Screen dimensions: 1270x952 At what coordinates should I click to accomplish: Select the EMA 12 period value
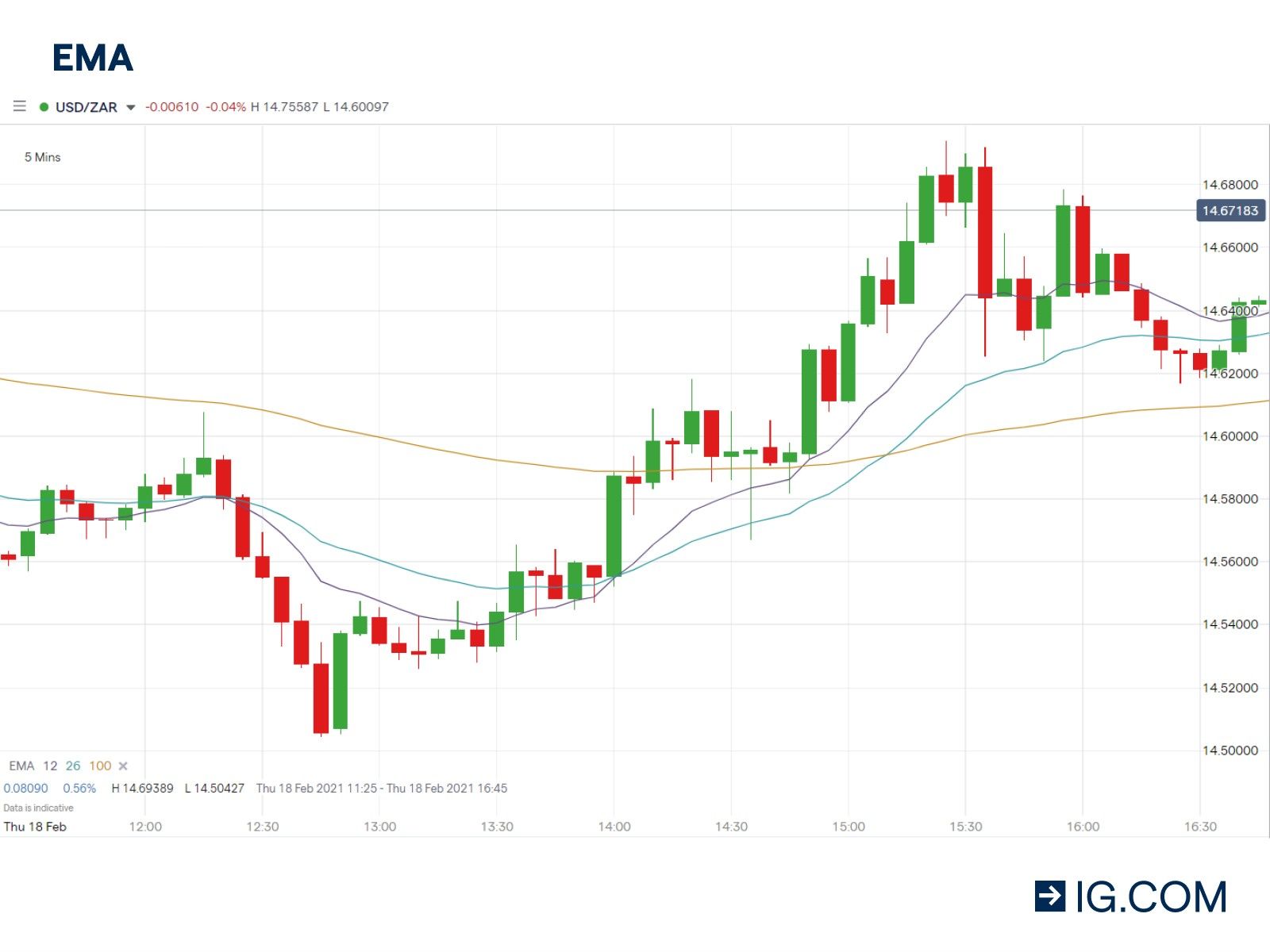click(50, 766)
